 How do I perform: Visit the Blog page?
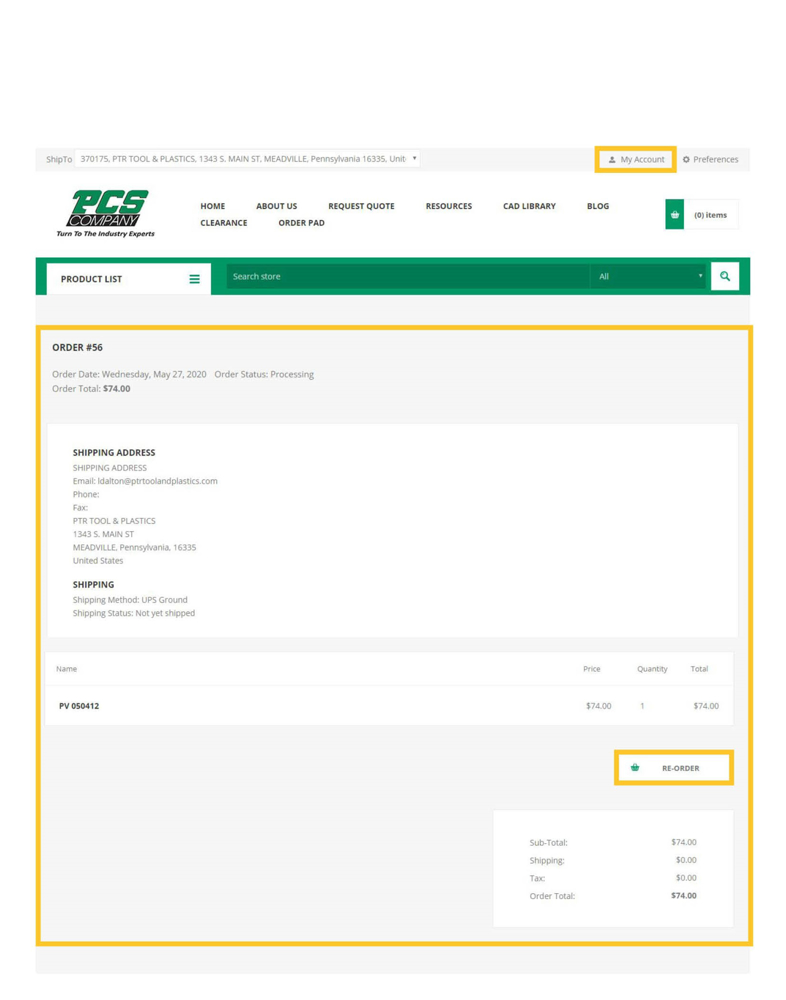click(x=597, y=206)
